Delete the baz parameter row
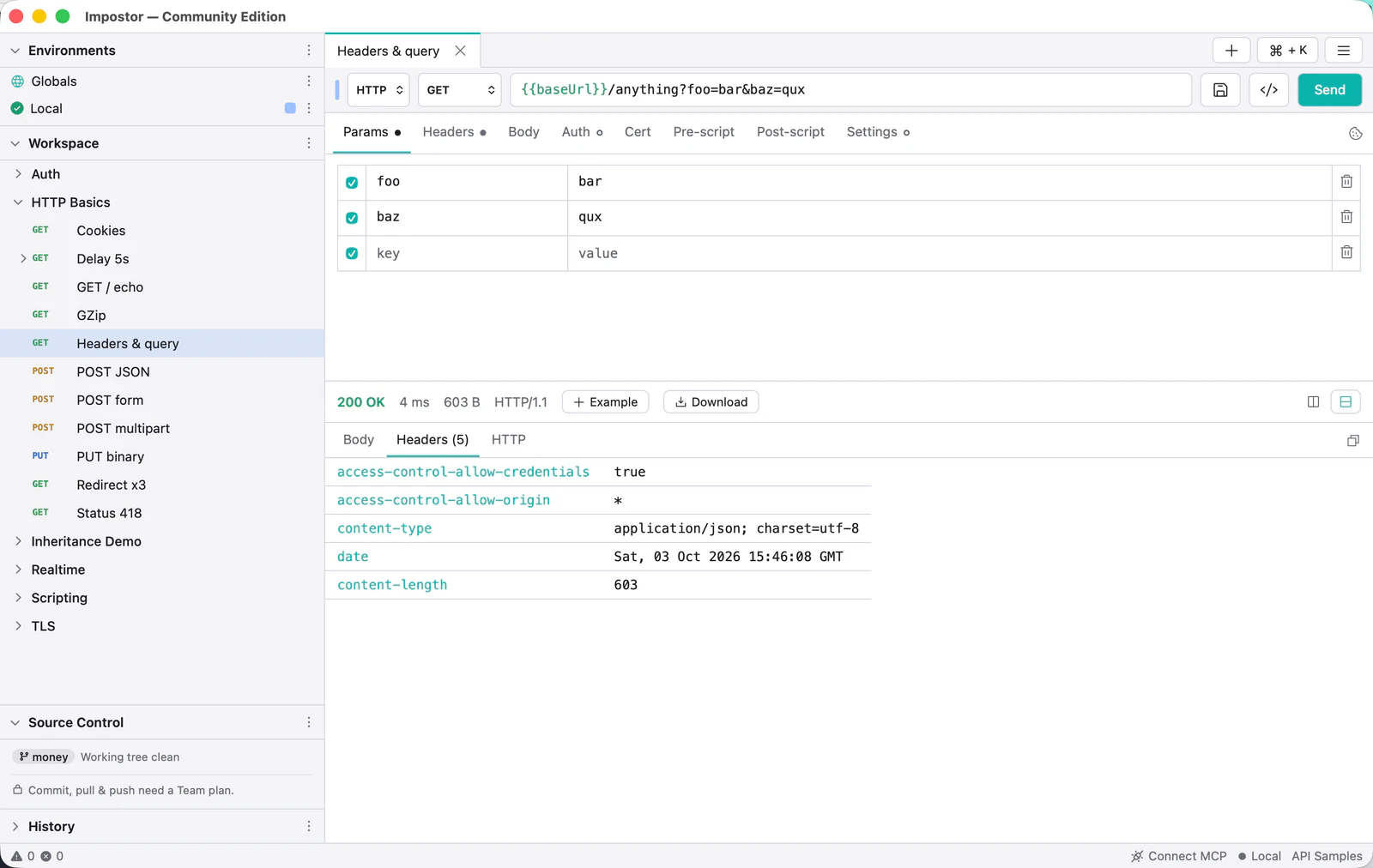1373x868 pixels. (1346, 217)
